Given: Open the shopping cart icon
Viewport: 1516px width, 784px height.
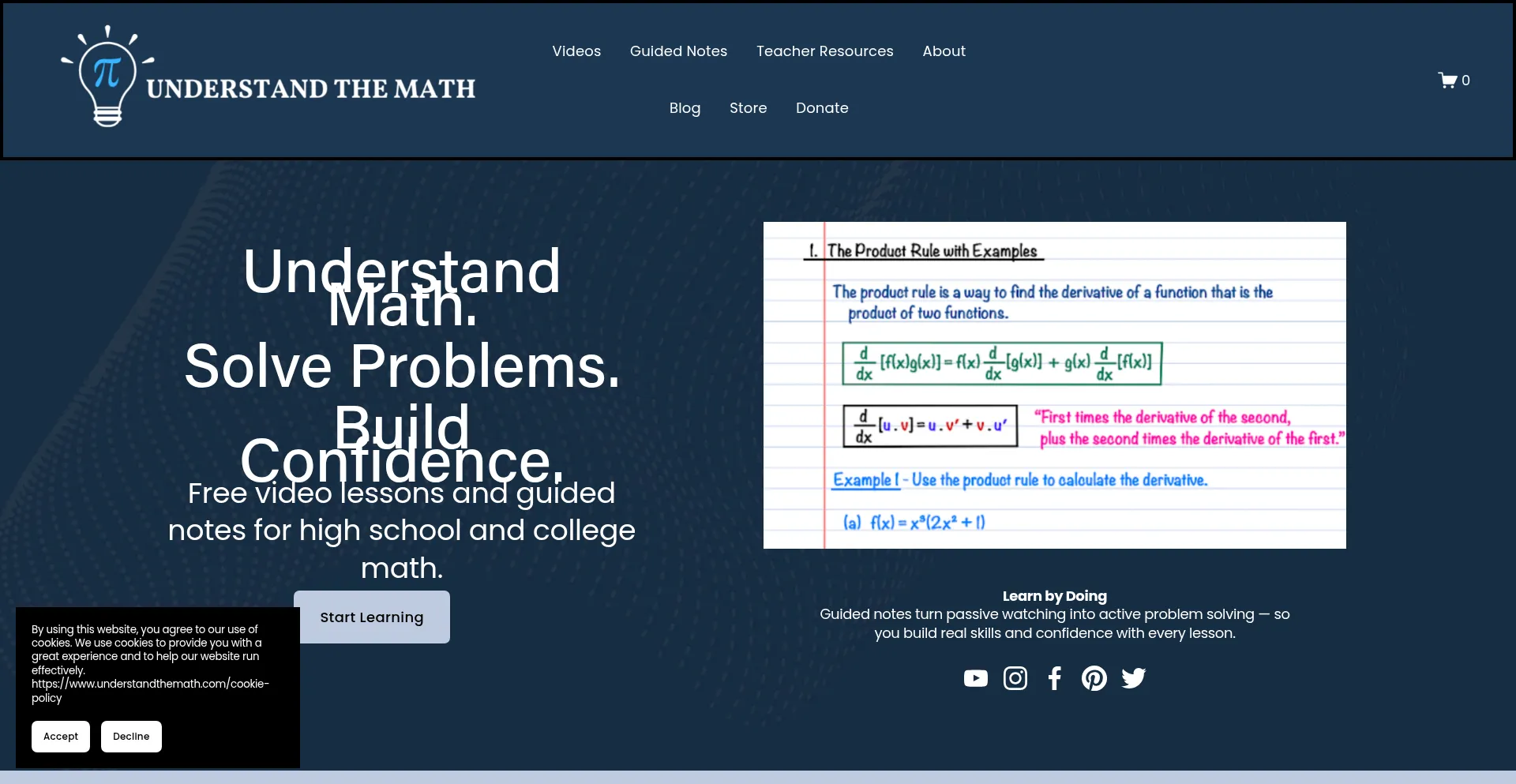Looking at the screenshot, I should [1447, 81].
